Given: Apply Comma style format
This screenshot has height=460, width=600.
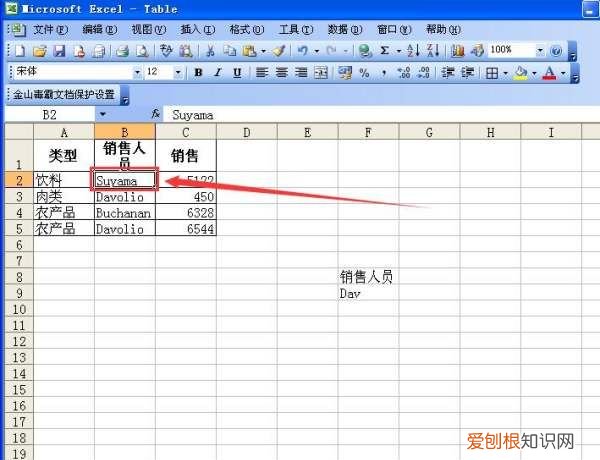Looking at the screenshot, I should click(x=384, y=72).
